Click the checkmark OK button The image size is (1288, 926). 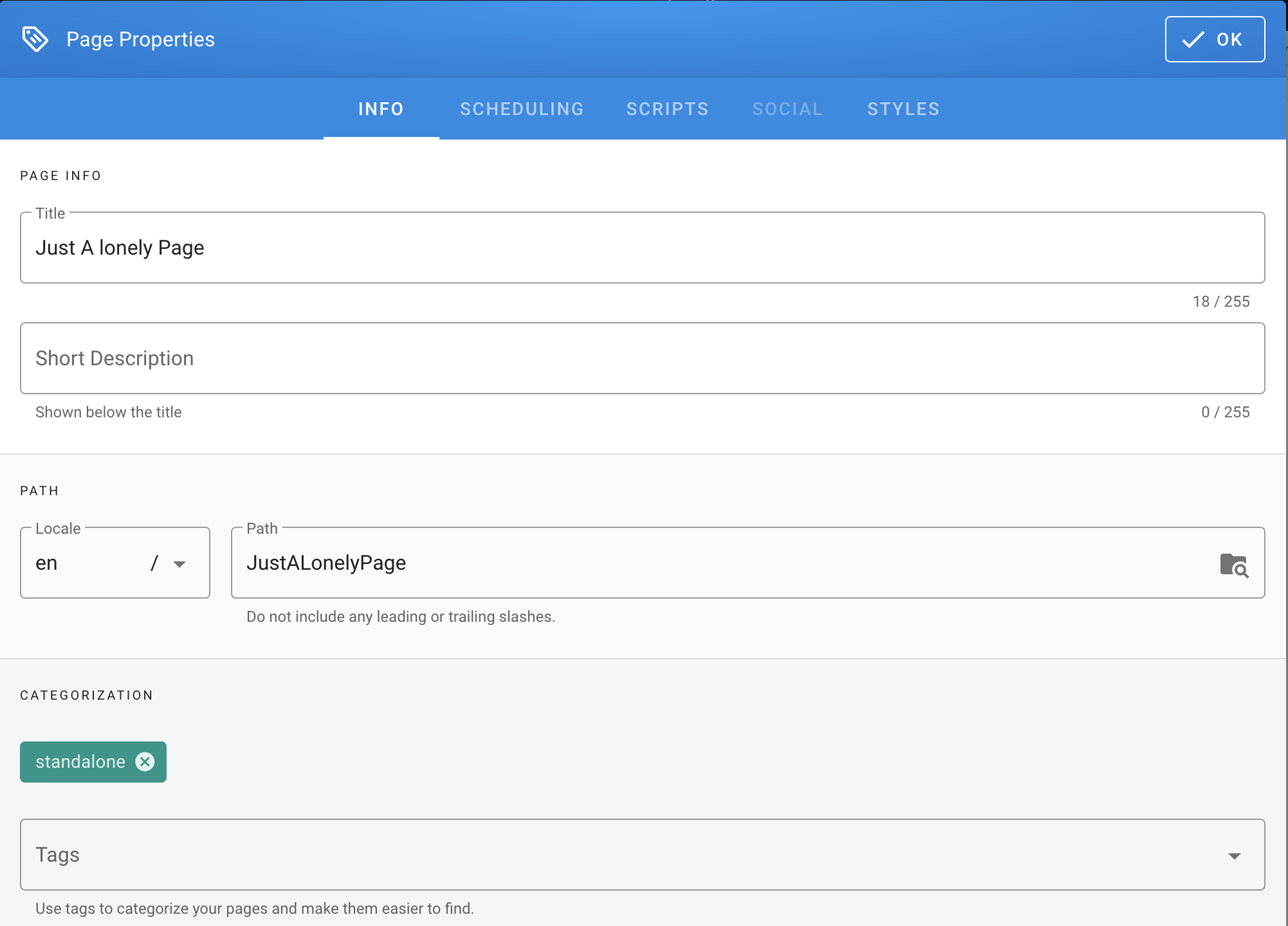(x=1215, y=39)
